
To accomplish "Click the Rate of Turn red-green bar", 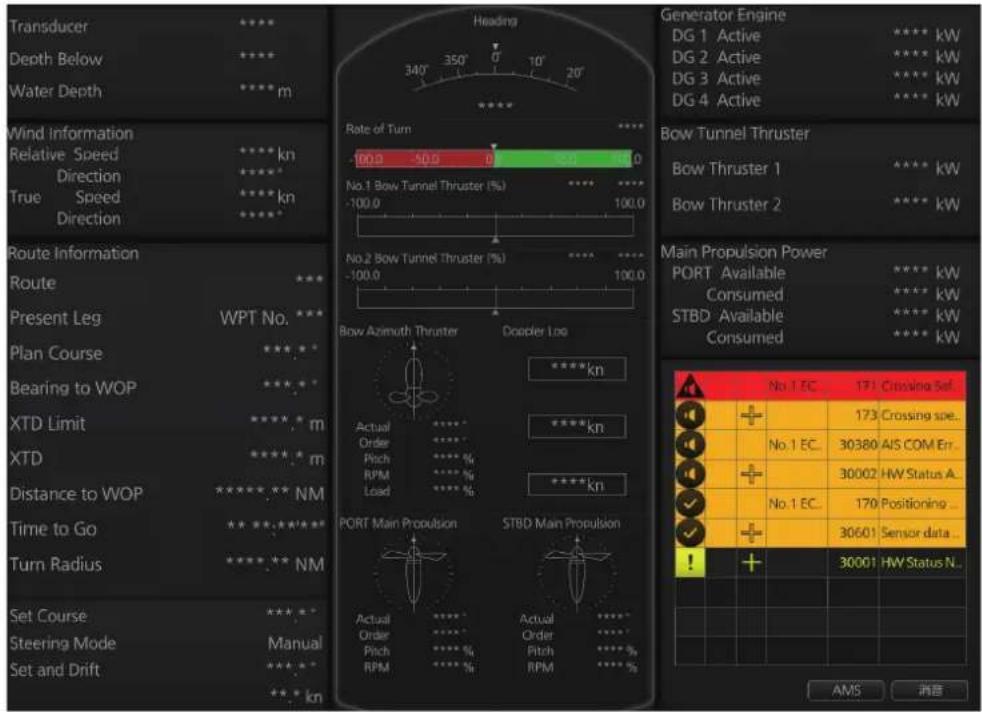I will pos(494,159).
